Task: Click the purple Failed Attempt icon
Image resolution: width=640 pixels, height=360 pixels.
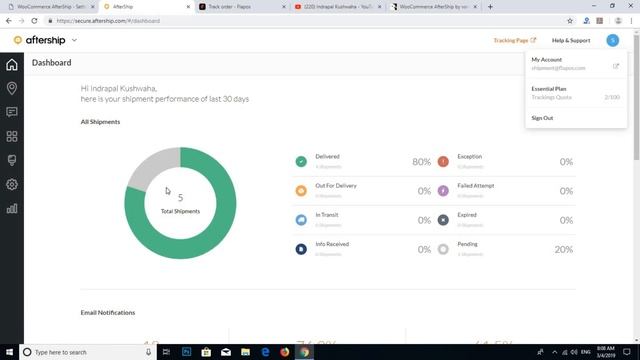Action: pyautogui.click(x=443, y=191)
